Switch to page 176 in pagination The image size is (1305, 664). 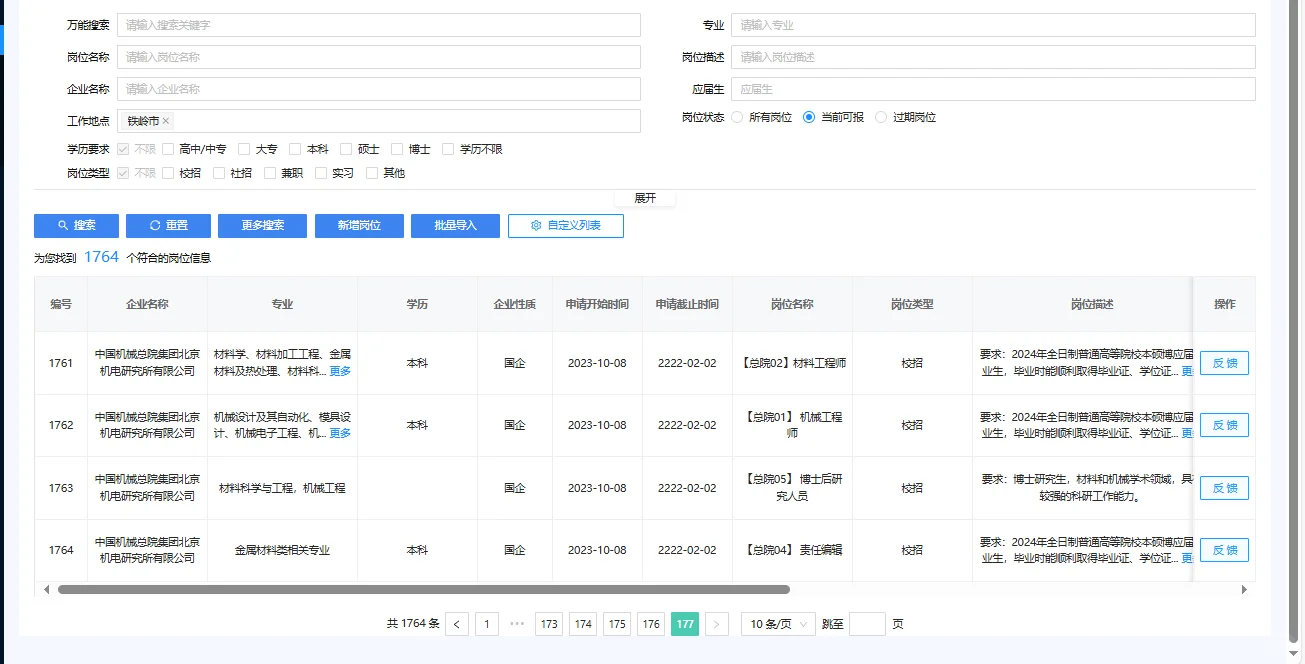click(651, 623)
